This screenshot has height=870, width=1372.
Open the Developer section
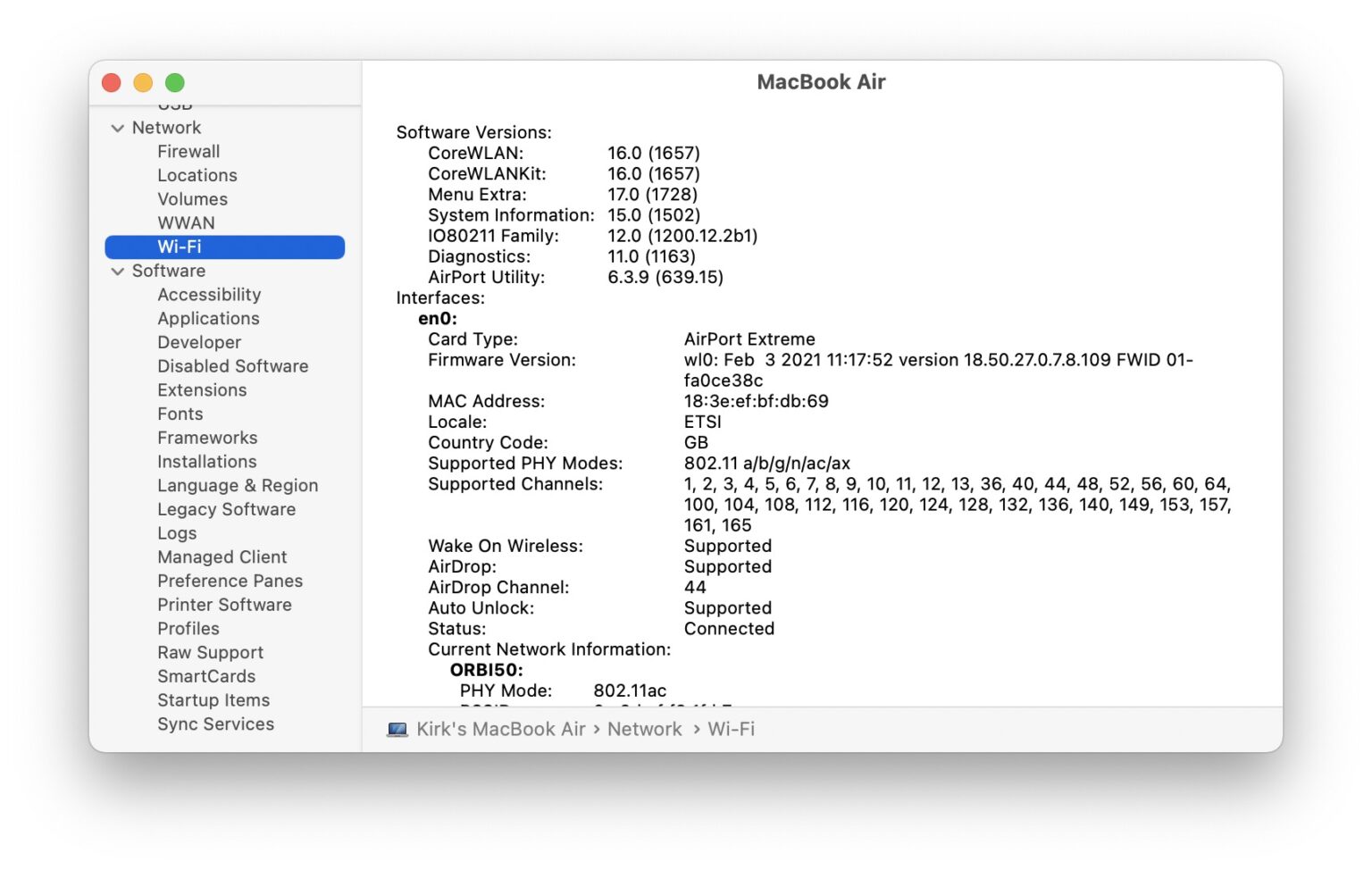(198, 342)
